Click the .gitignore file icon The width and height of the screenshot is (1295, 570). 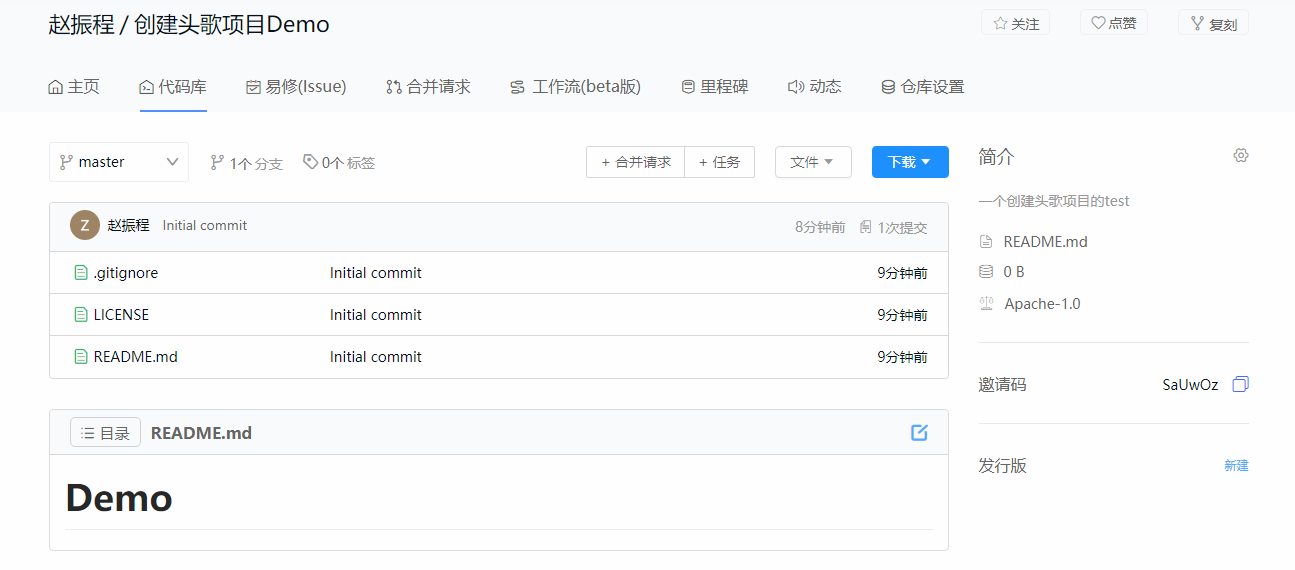click(81, 273)
